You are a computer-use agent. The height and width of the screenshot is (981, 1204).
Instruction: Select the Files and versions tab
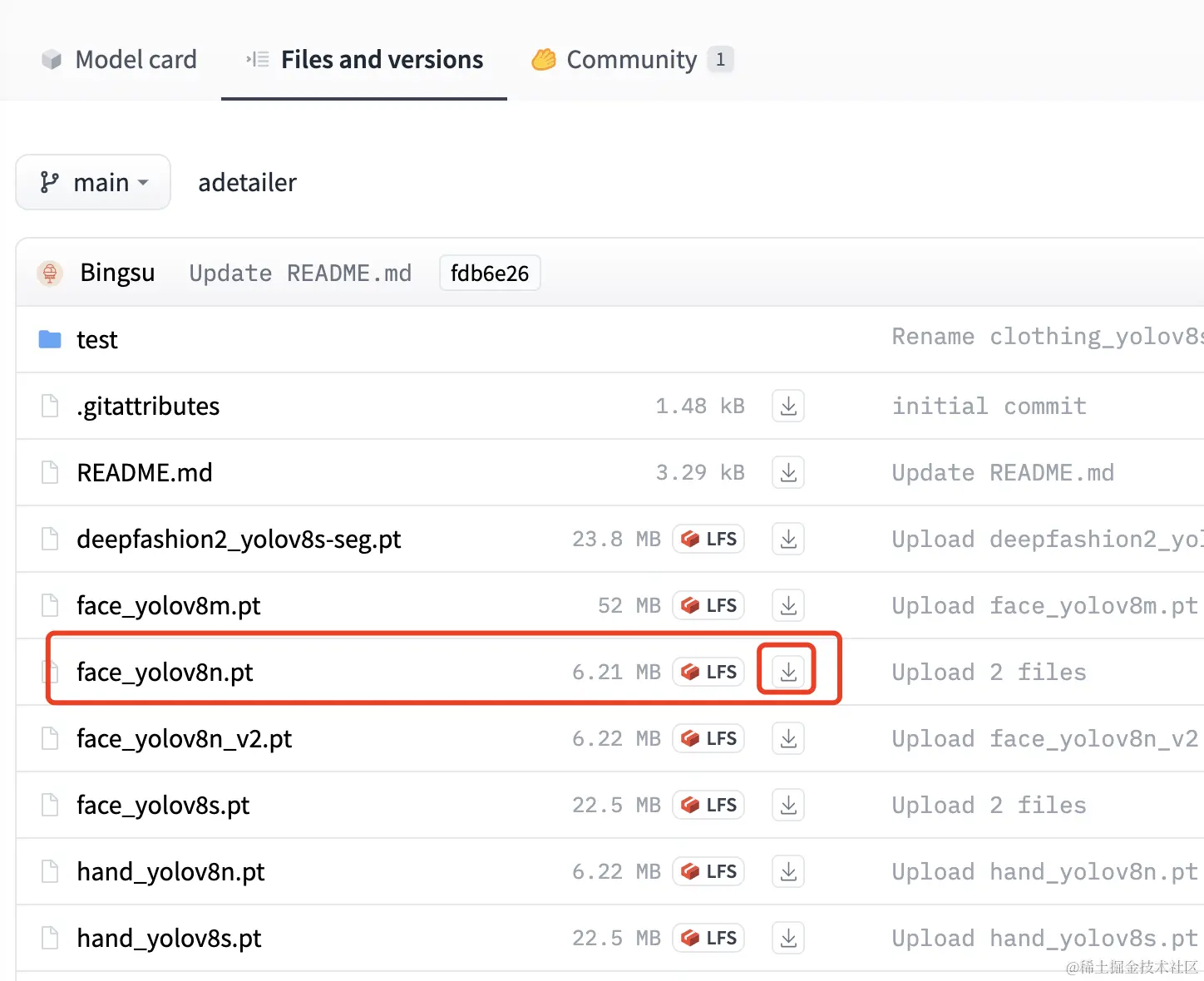(x=364, y=60)
